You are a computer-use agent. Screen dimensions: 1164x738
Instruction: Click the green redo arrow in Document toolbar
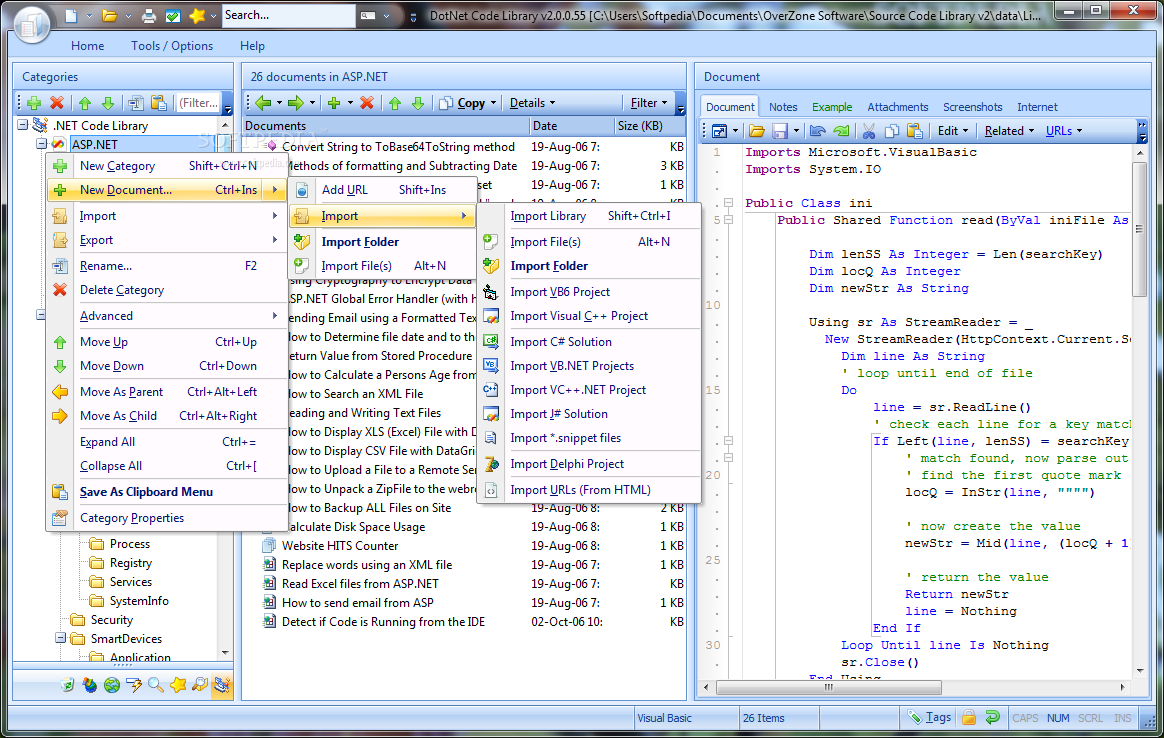click(841, 131)
